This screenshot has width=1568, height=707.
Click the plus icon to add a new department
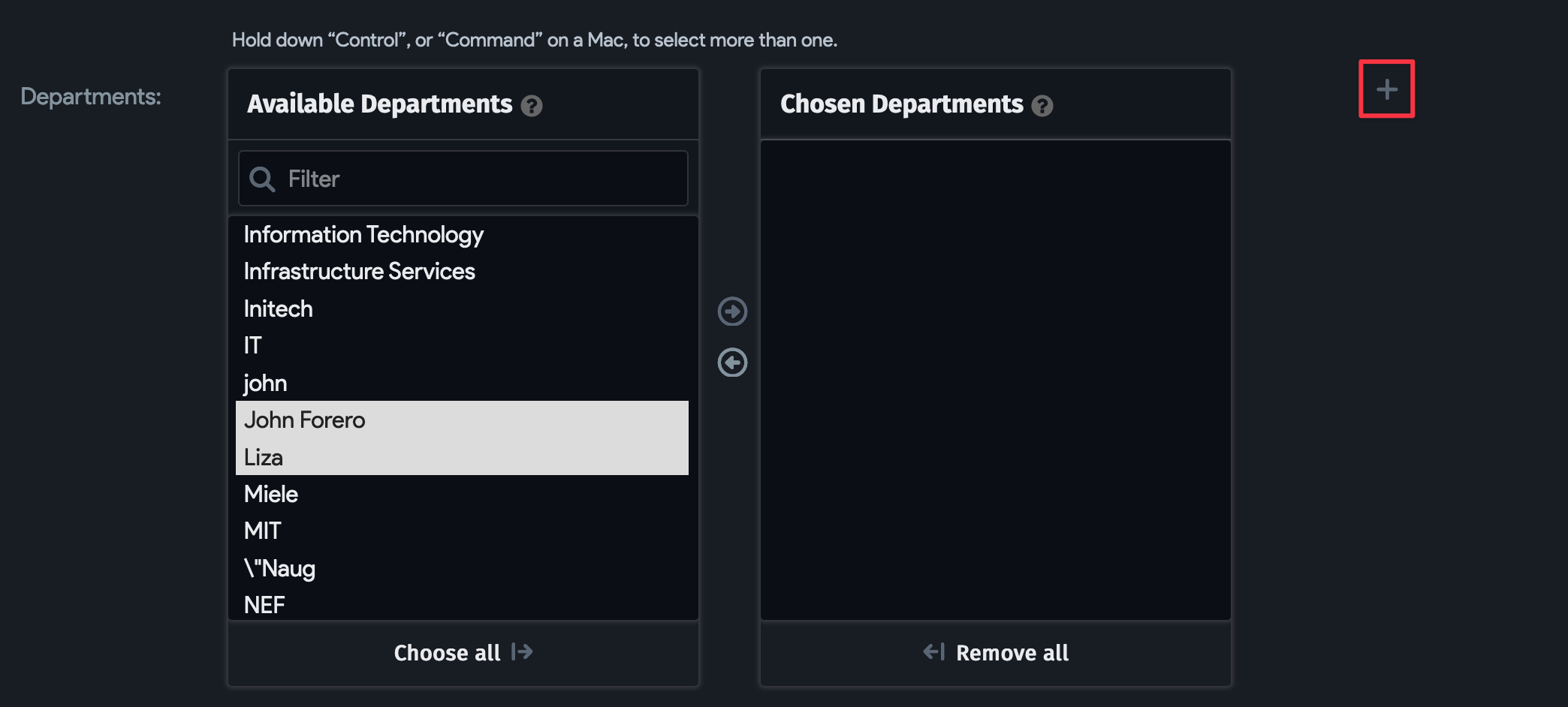[x=1386, y=89]
